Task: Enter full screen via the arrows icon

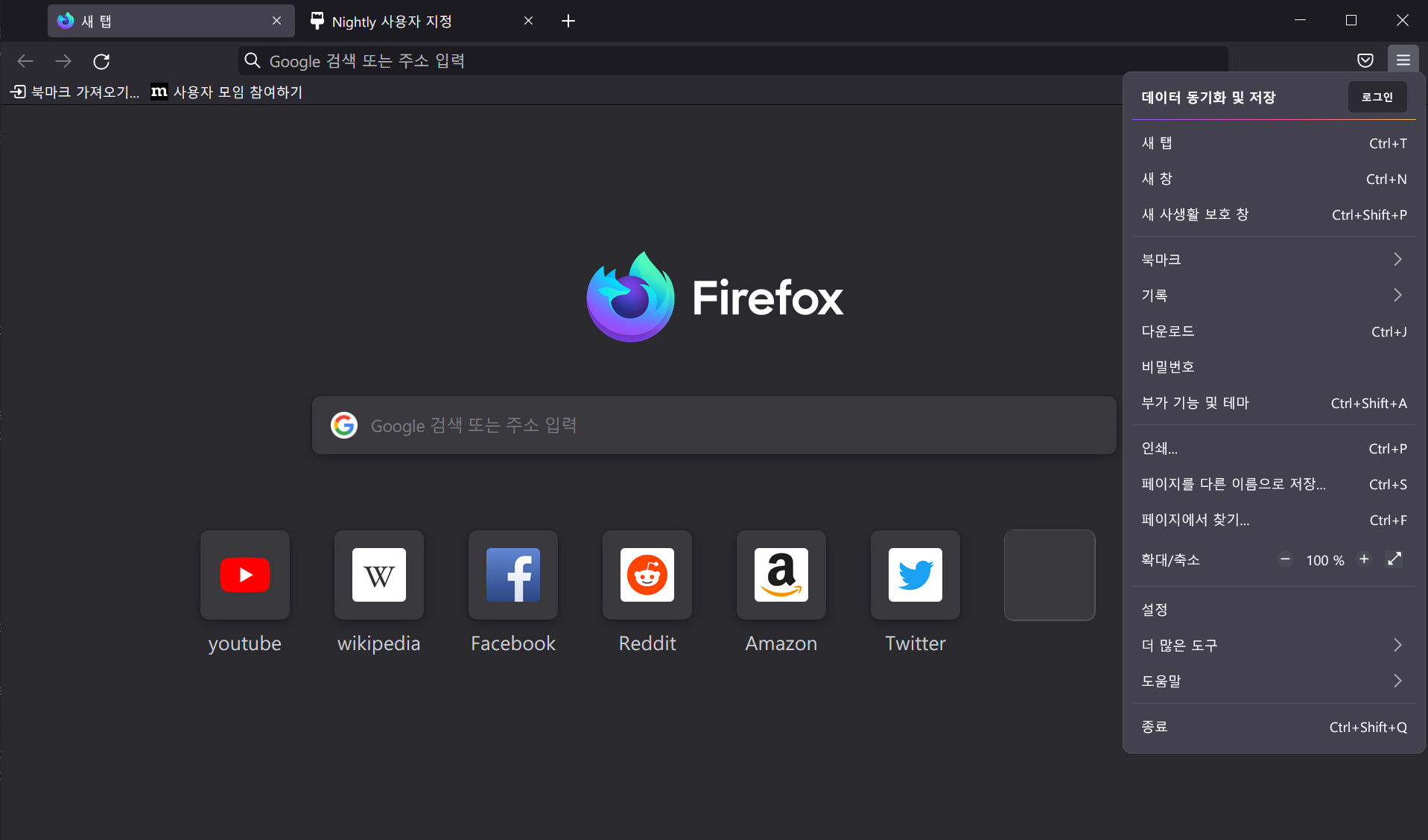Action: (1394, 559)
